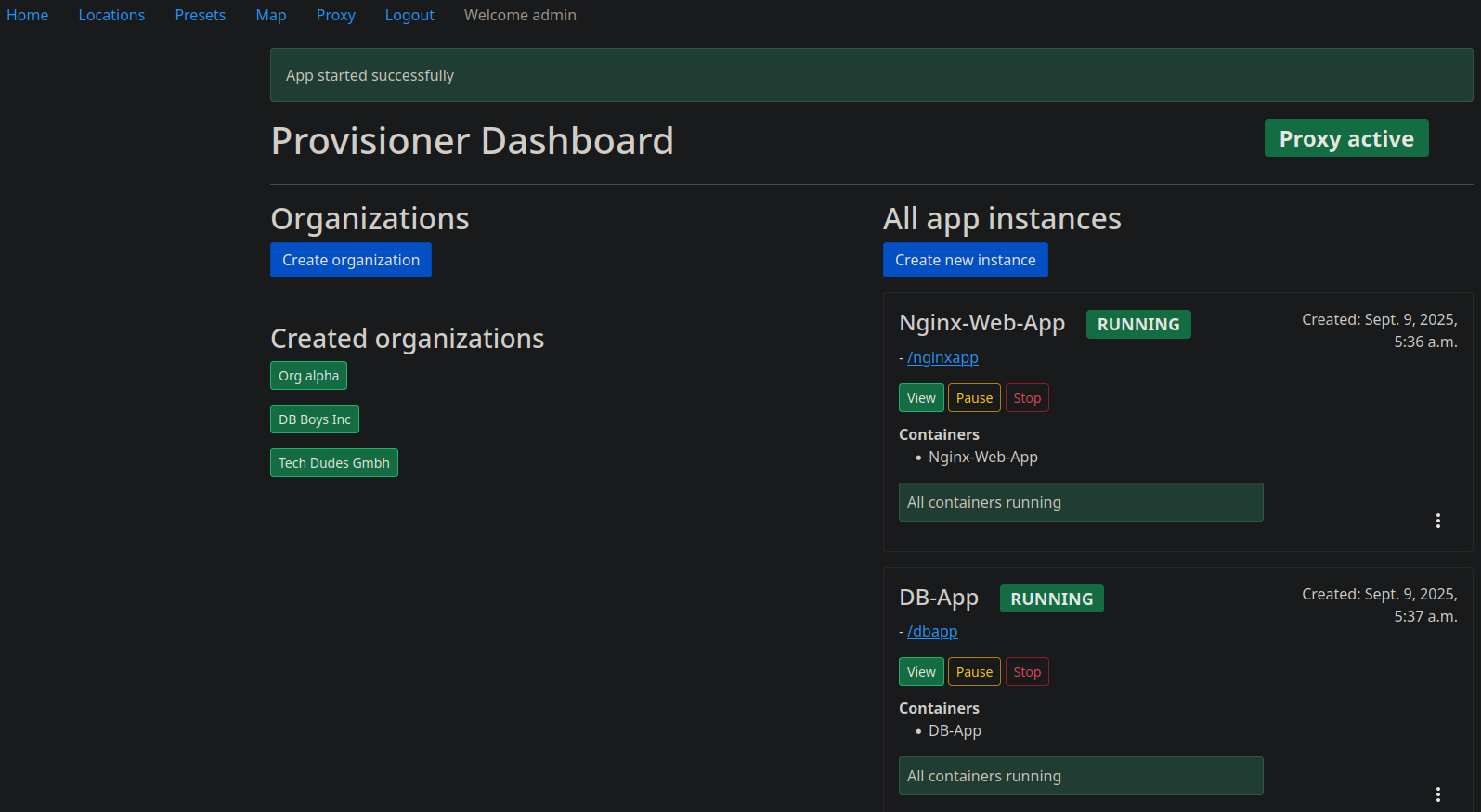Open the Org alpha organization
Viewport: 1481px width, 812px height.
coord(308,376)
